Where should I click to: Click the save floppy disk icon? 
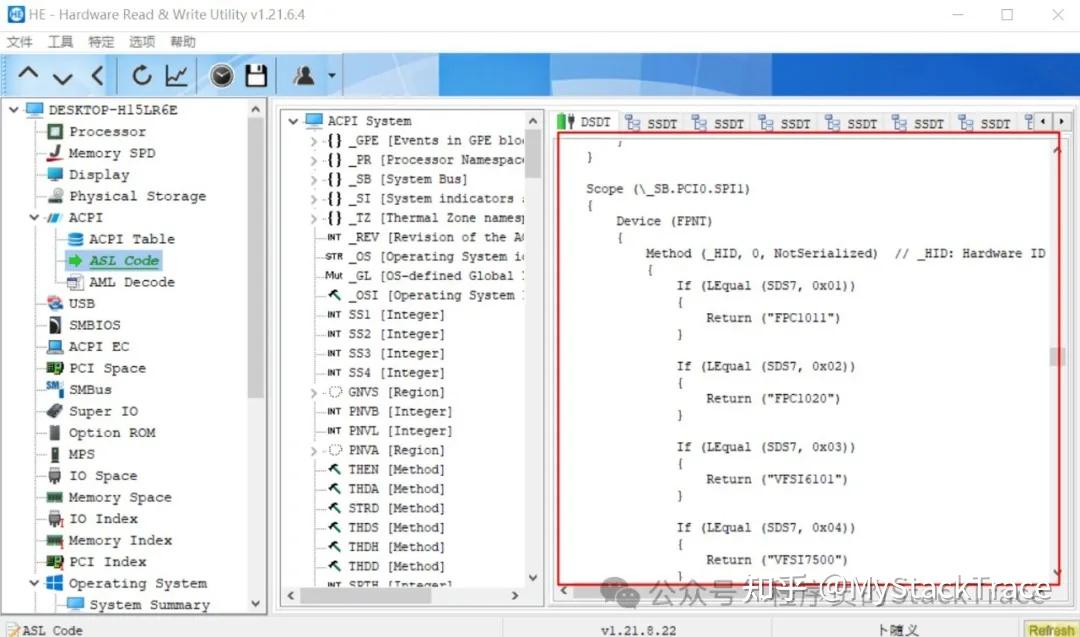click(x=256, y=75)
